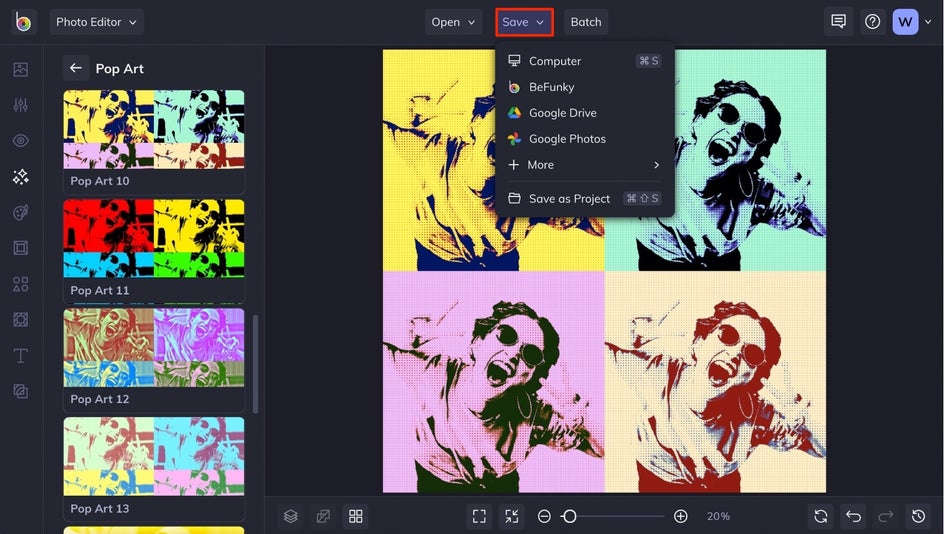This screenshot has height=534, width=944.
Task: Expand the Photo Editor dropdown
Action: 96,22
